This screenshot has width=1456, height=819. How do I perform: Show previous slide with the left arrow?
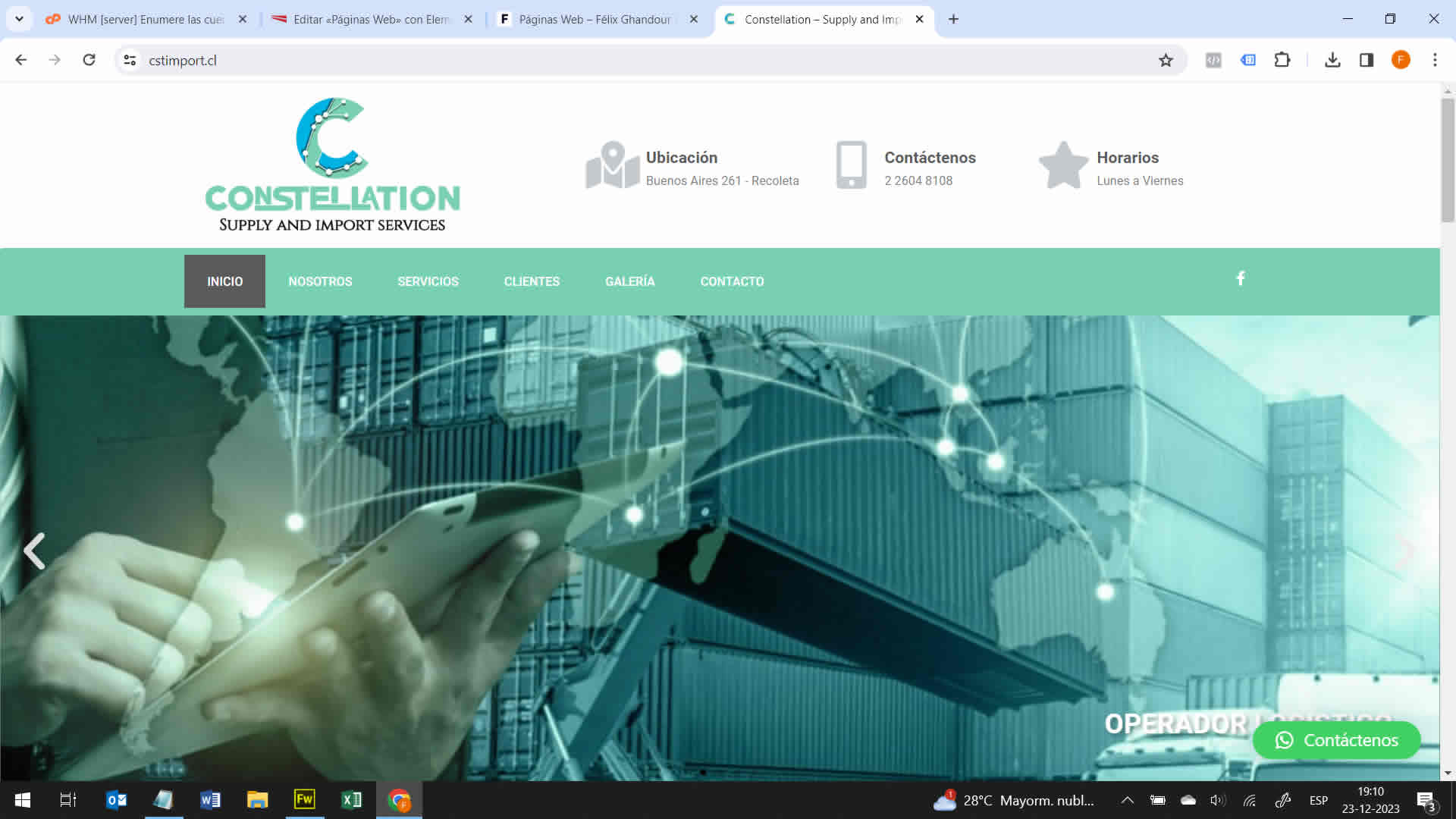34,551
